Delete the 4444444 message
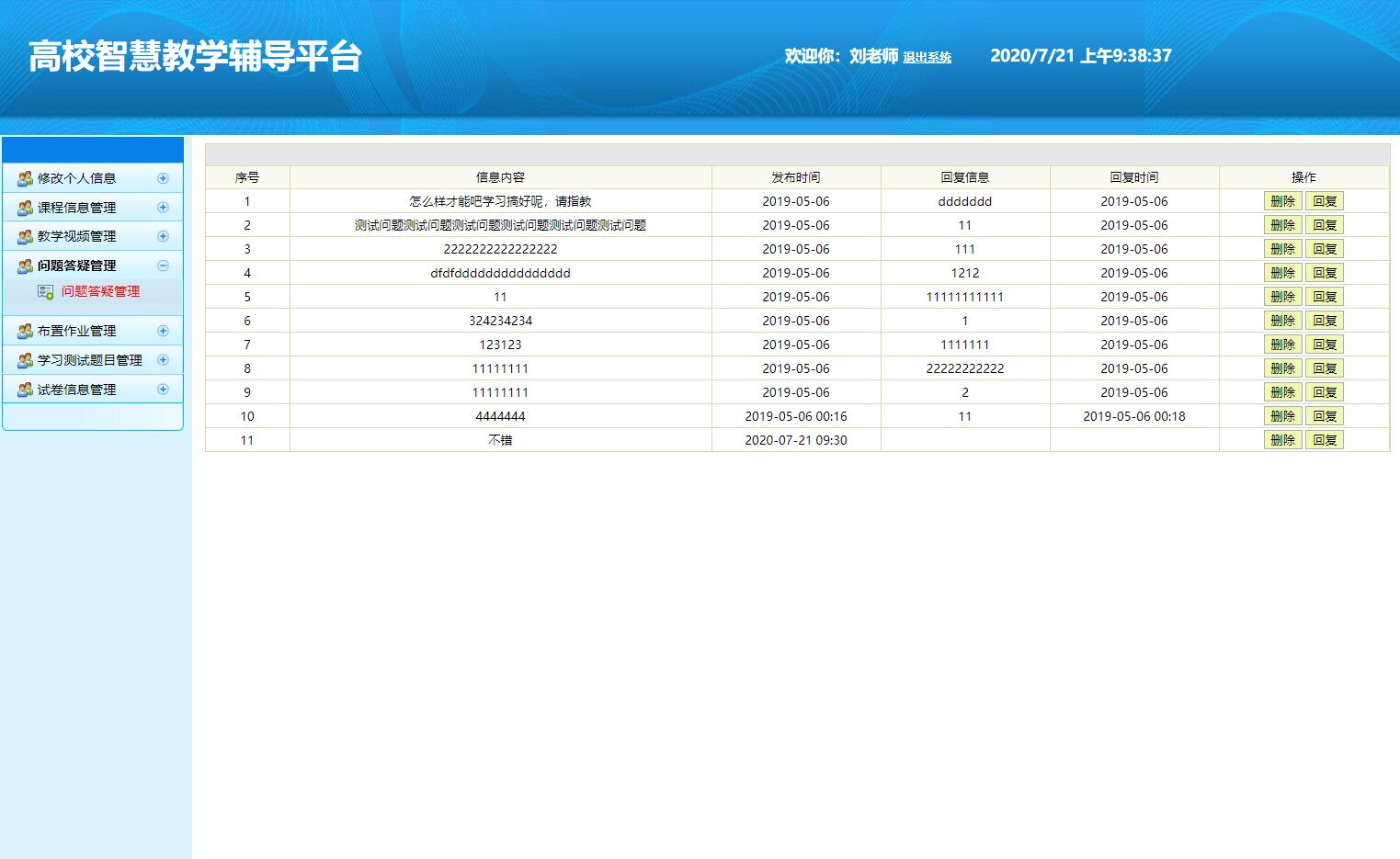 point(1282,415)
